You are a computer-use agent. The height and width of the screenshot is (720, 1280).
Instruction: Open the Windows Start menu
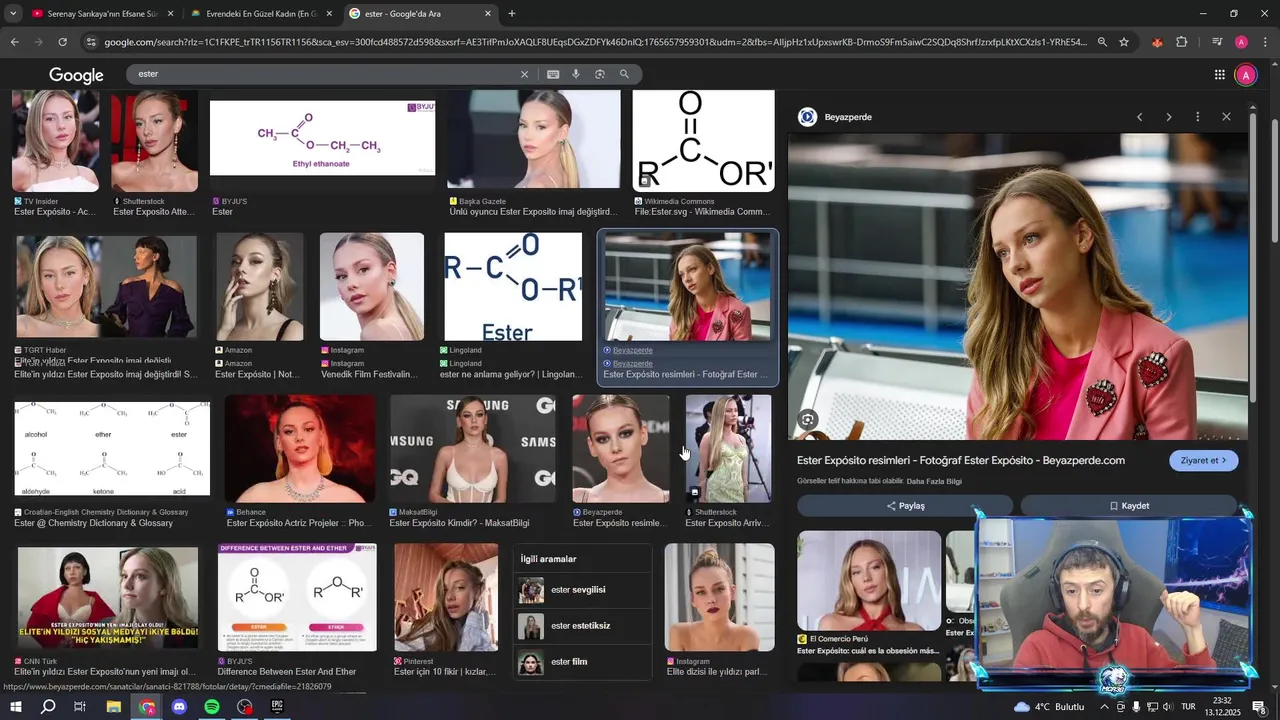pos(16,707)
